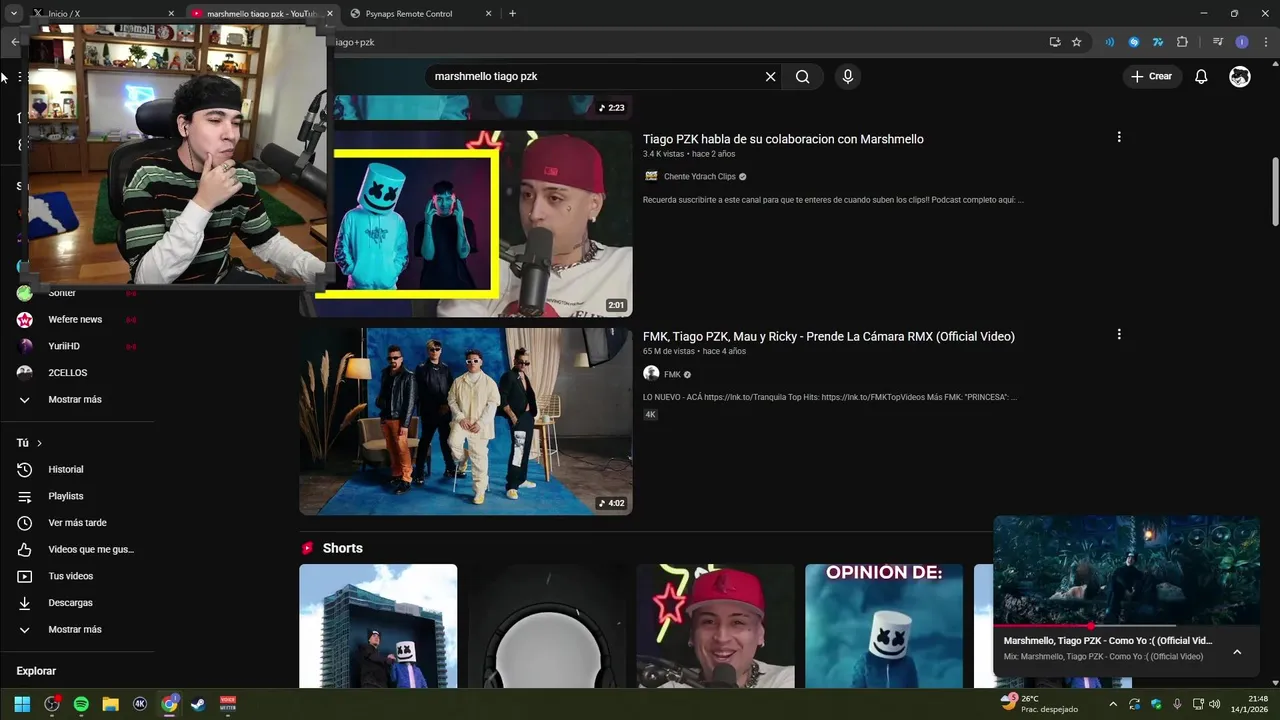Open the Tú section chevron

[39, 443]
